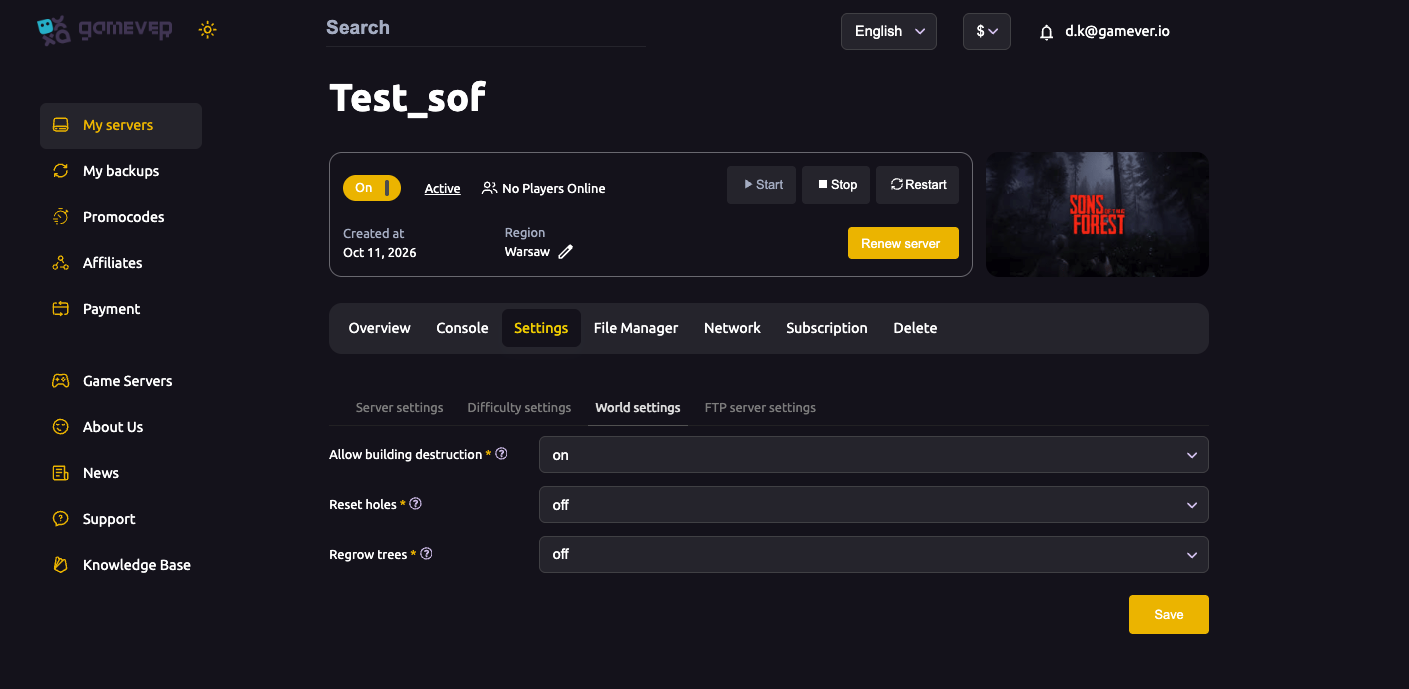The width and height of the screenshot is (1409, 689).
Task: Open the Subscription tab
Action: click(827, 328)
